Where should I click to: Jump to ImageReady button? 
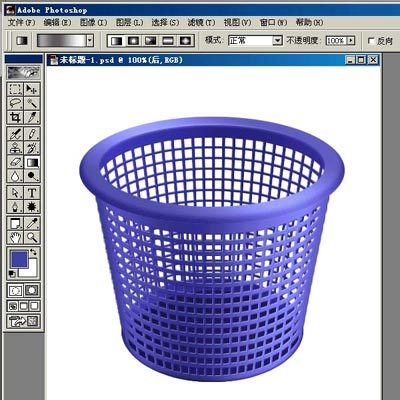tap(23, 321)
